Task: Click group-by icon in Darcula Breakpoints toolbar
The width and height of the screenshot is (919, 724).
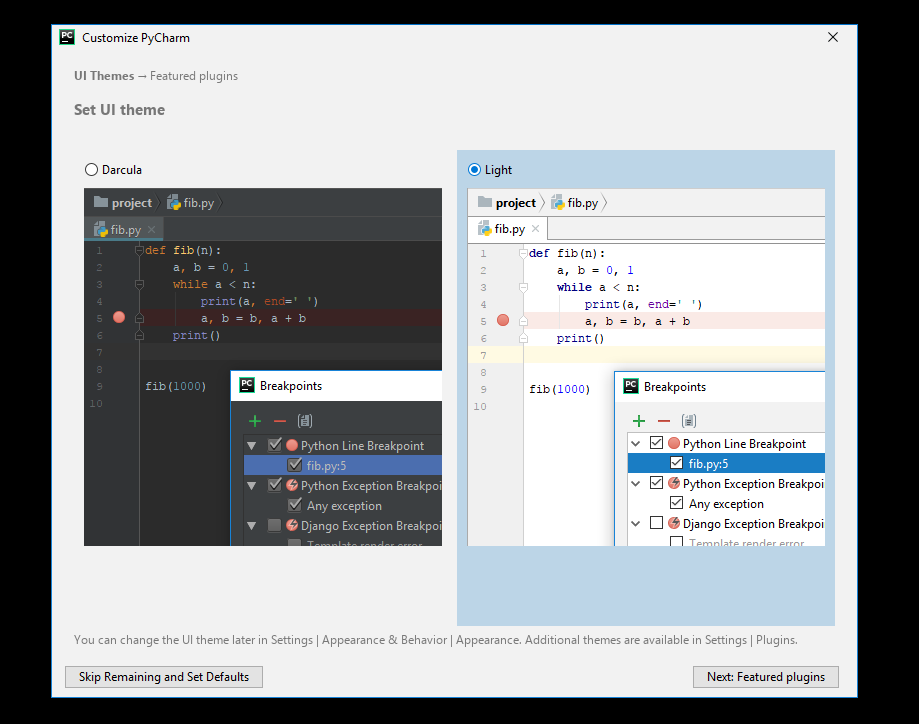Action: pos(305,421)
